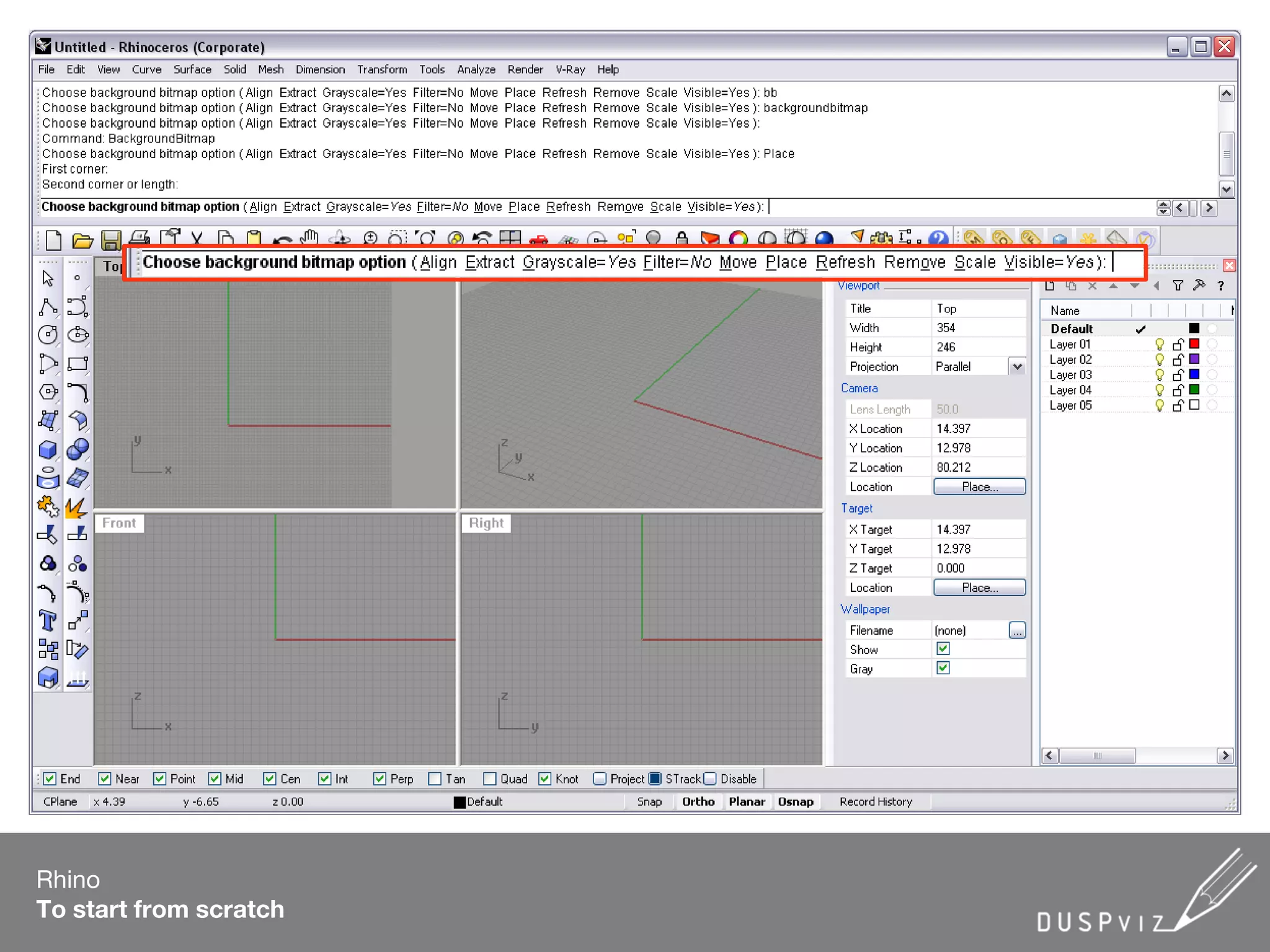Click the blue color swatch of Layer 03

1194,374
